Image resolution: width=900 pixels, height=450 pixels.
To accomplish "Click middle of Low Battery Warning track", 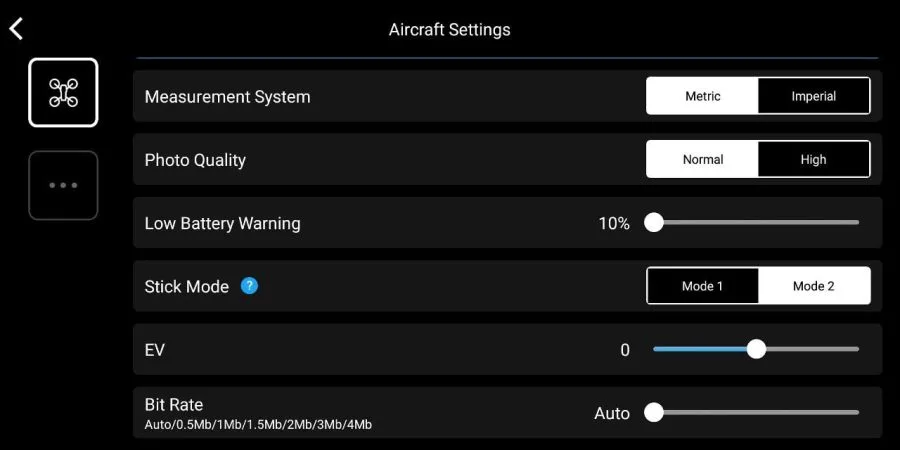I will [757, 222].
